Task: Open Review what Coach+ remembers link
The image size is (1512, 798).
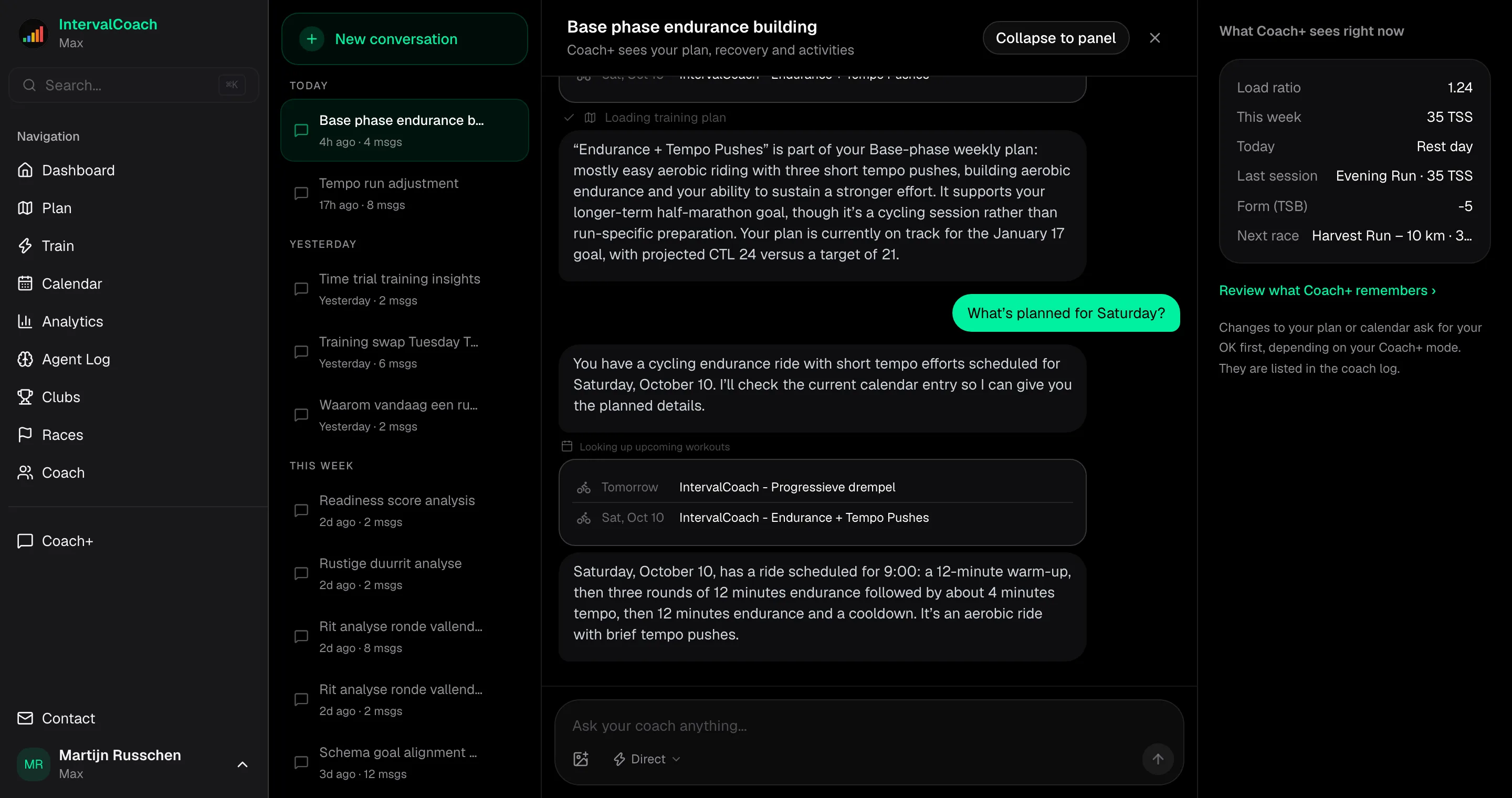Action: (x=1327, y=290)
